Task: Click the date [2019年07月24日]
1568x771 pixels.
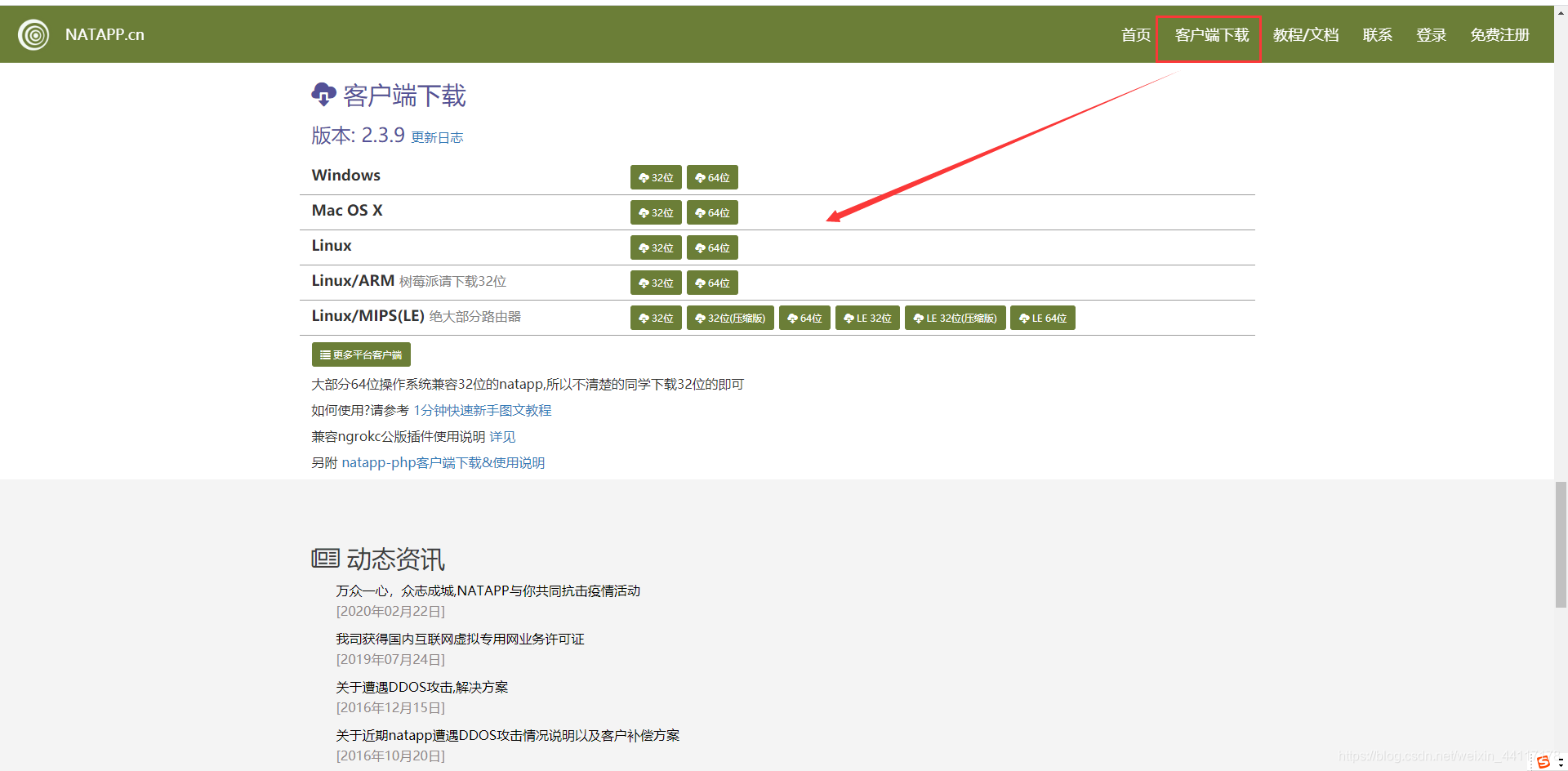Action: [390, 659]
